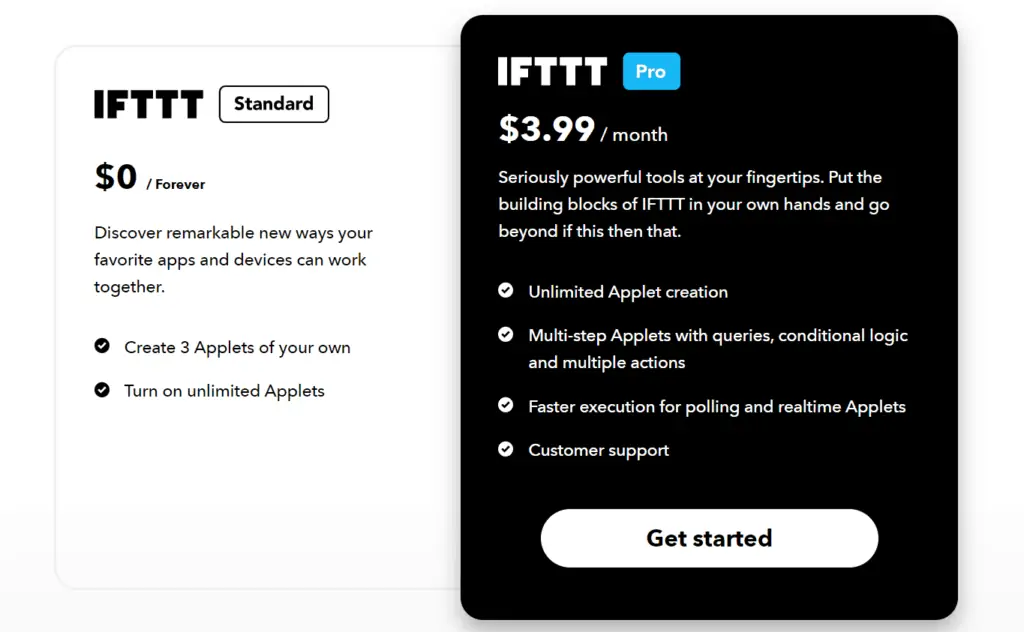Click the Get started button
Screen dimensions: 1024x632
point(709,538)
